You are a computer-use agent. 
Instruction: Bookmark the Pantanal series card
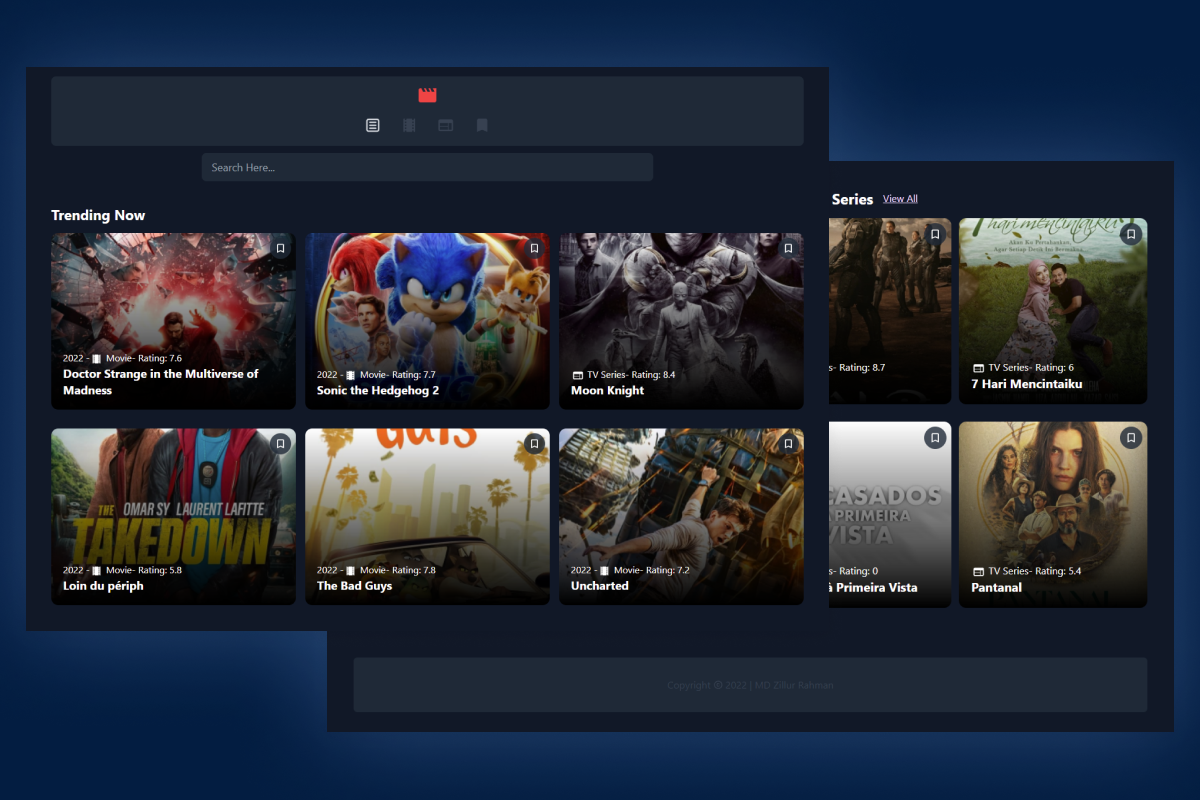[x=1131, y=438]
